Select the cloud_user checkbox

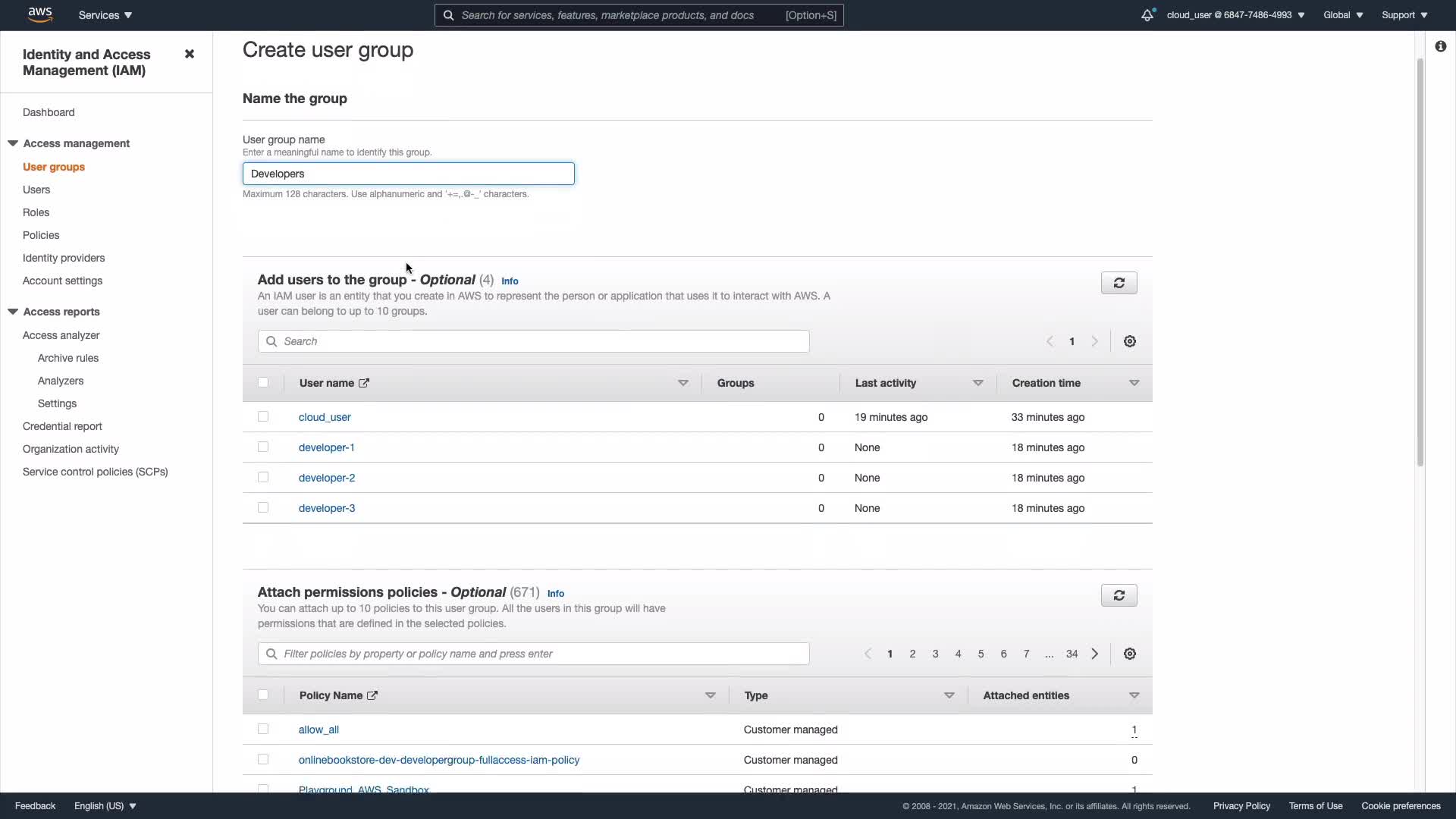263,417
